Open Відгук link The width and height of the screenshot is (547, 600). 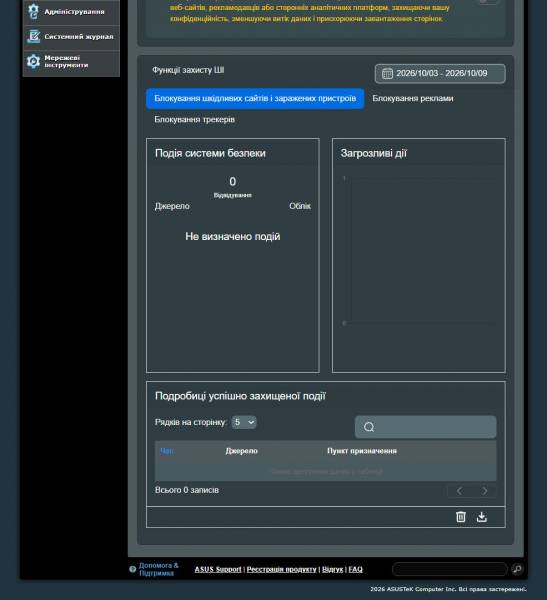coord(332,569)
